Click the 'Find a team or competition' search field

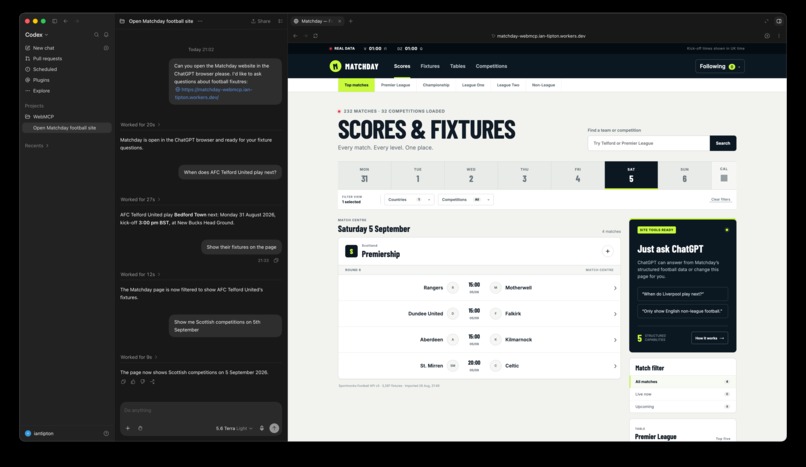(x=649, y=143)
